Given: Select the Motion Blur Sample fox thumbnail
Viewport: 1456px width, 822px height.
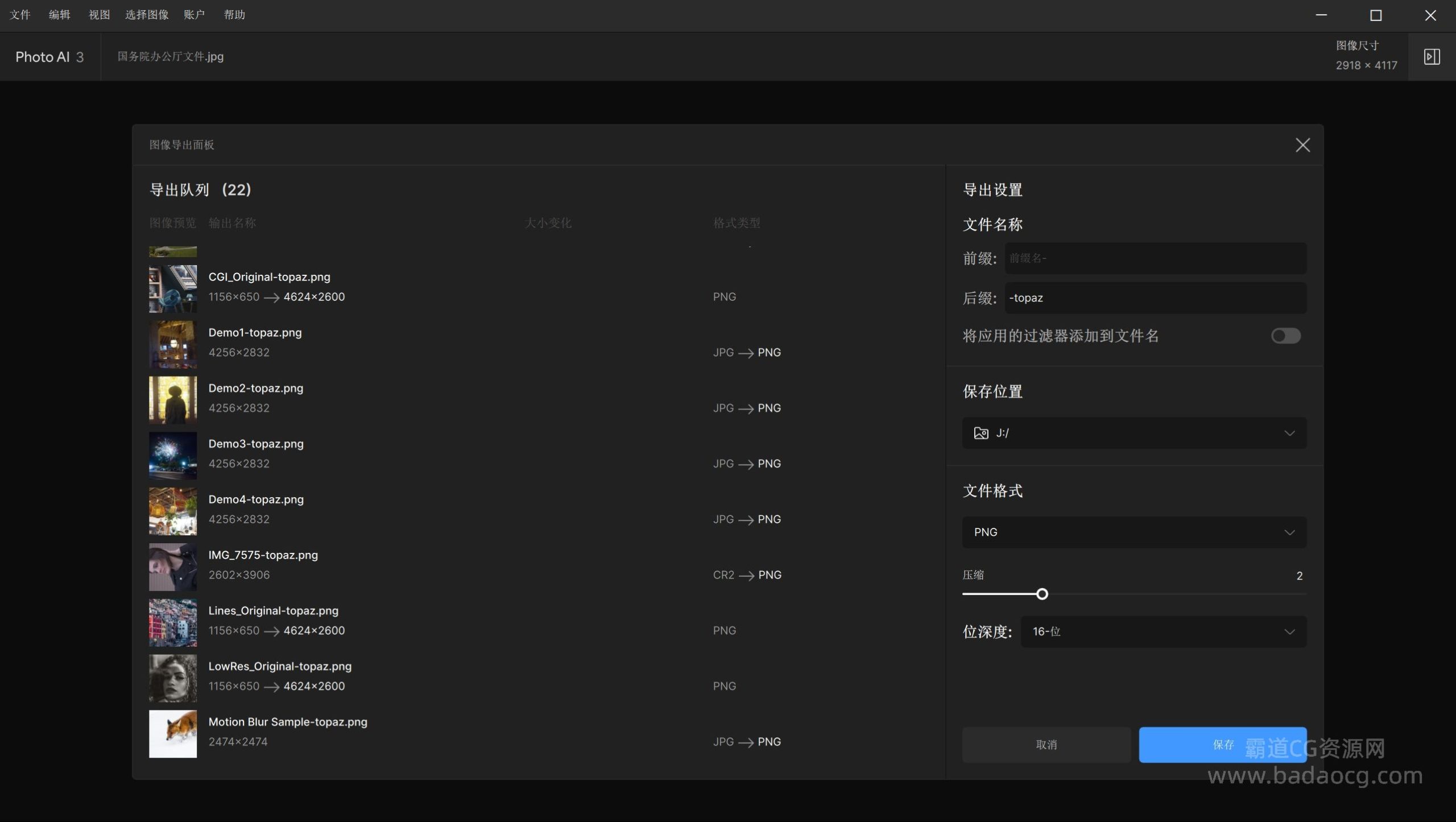Looking at the screenshot, I should point(173,733).
